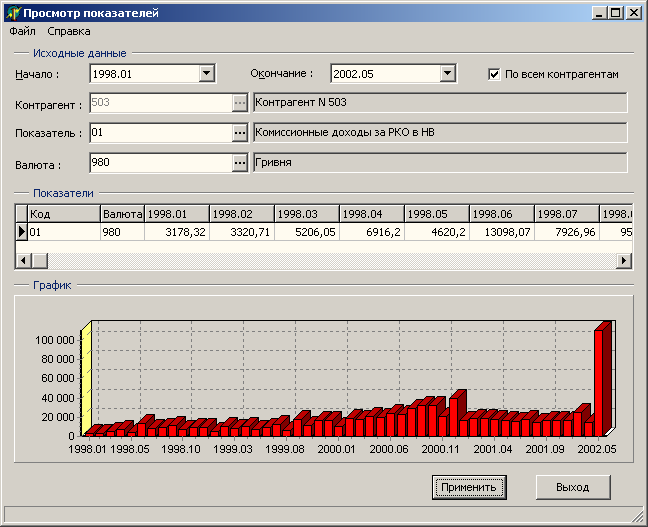Screen dimensions: 648x527
Task: Maximize the Просмотр показателей window
Action: (616, 13)
